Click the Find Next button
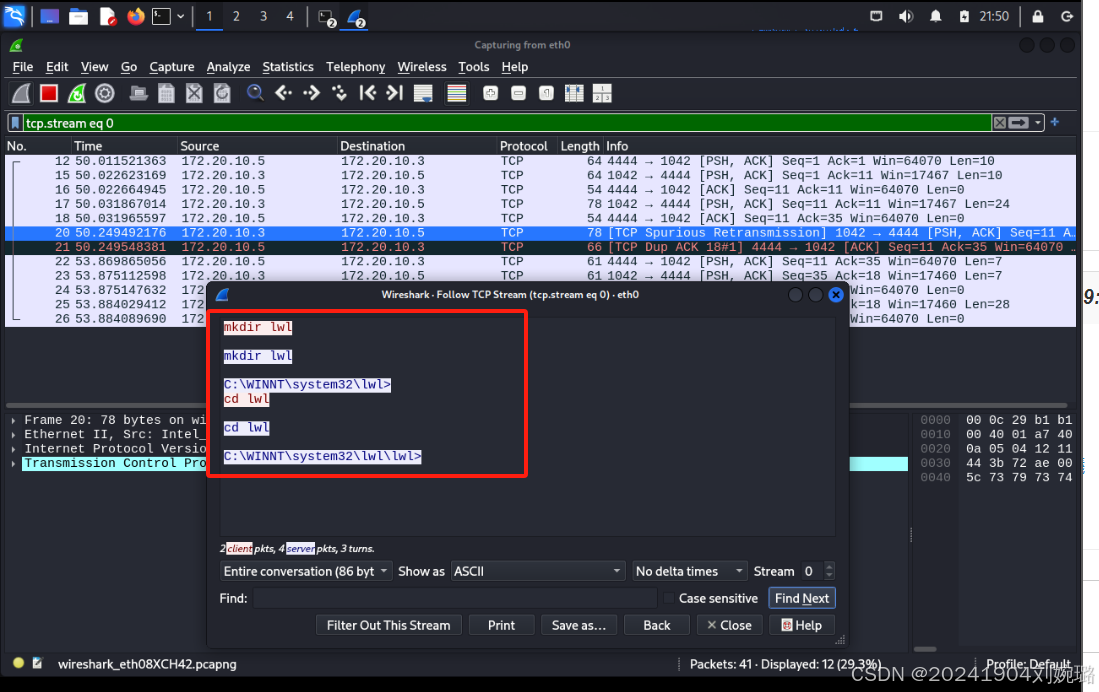Screen dimensions: 1099x692 pyautogui.click(x=802, y=598)
